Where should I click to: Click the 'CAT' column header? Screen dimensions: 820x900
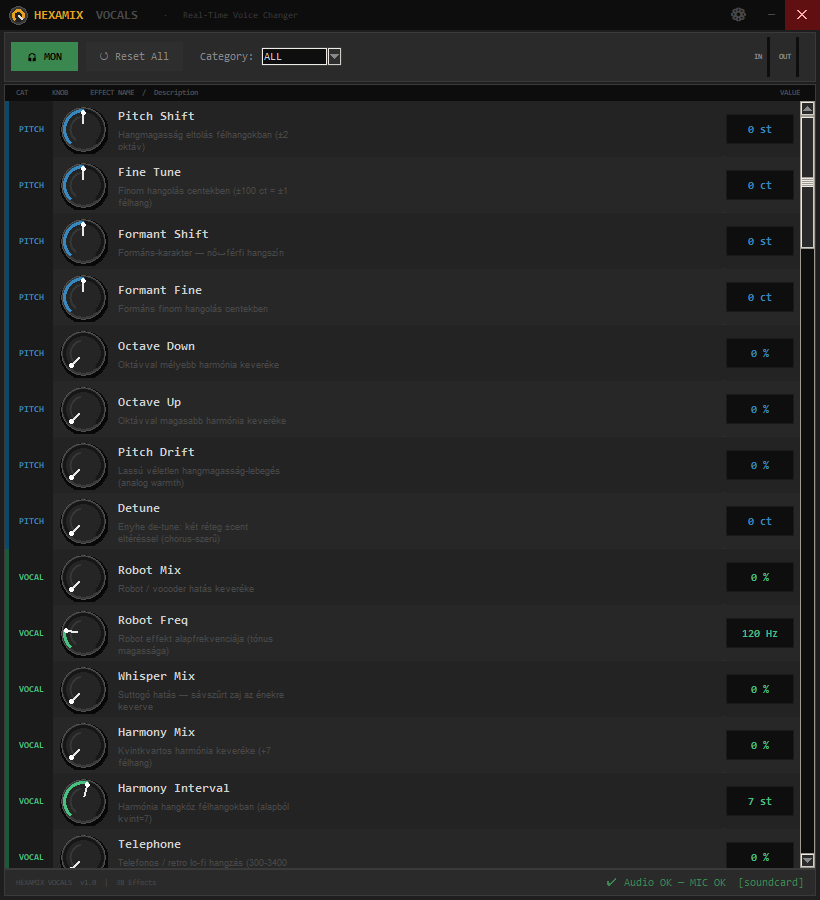click(22, 92)
